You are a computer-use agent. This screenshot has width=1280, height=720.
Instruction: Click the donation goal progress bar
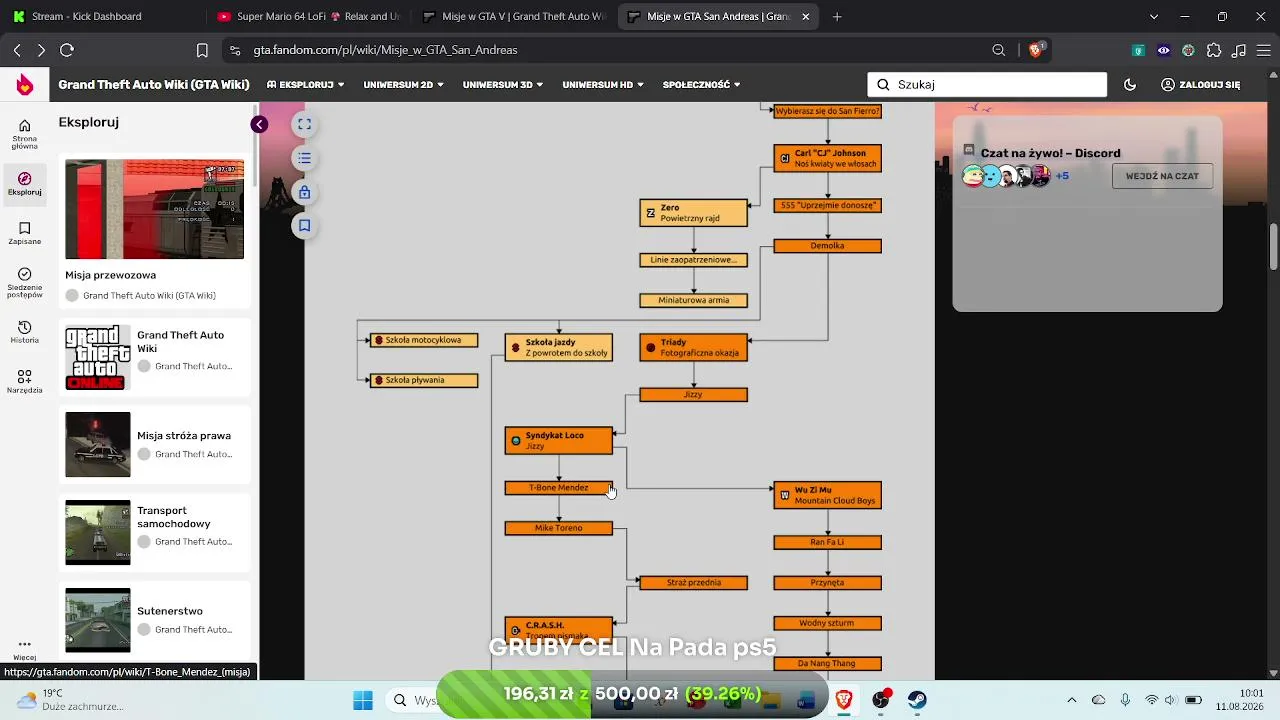coord(632,694)
